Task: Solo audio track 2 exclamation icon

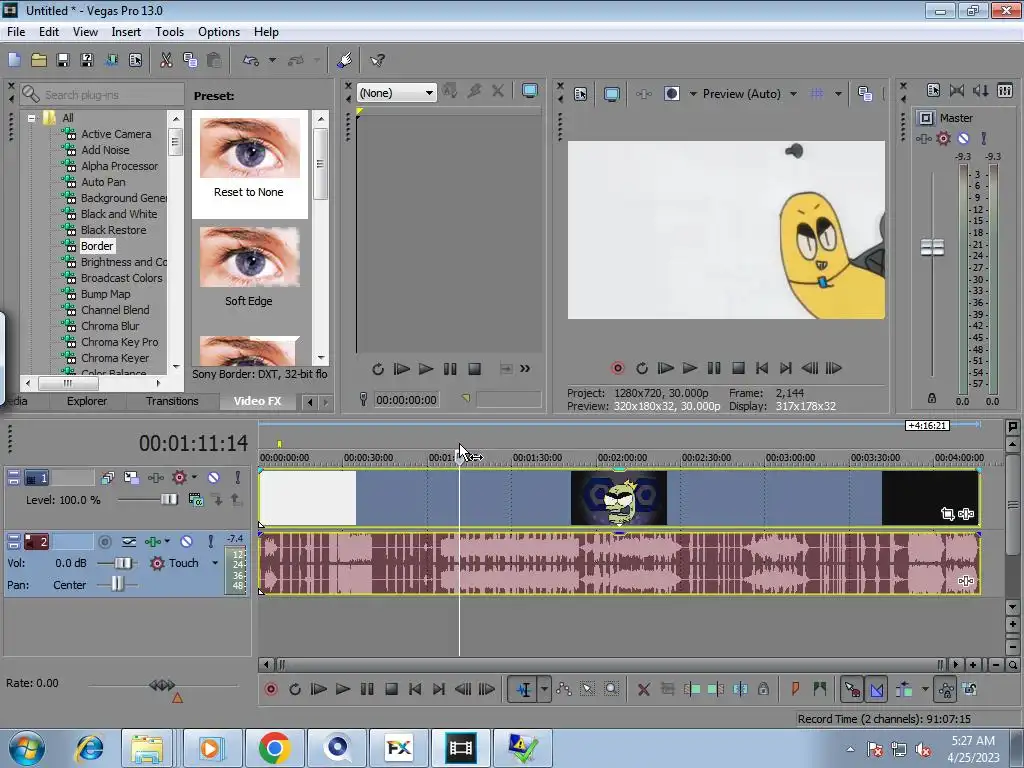Action: [x=210, y=541]
